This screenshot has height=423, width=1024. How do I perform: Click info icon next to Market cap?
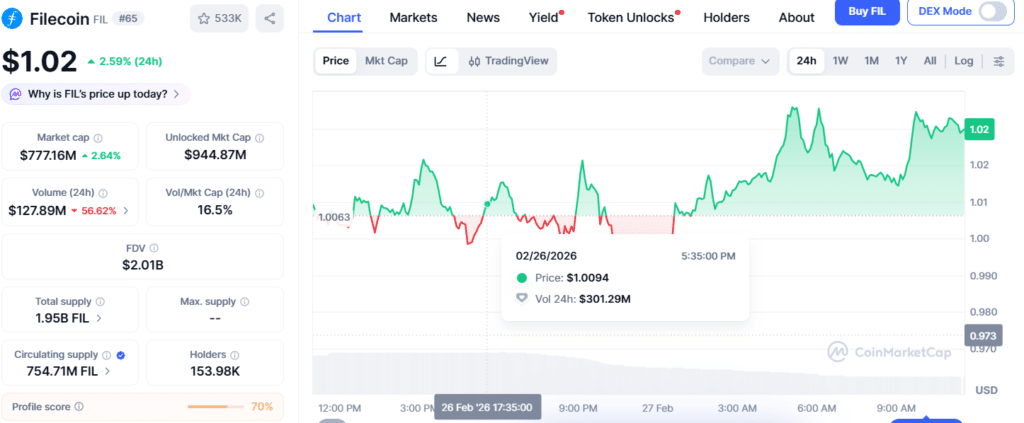(x=98, y=138)
